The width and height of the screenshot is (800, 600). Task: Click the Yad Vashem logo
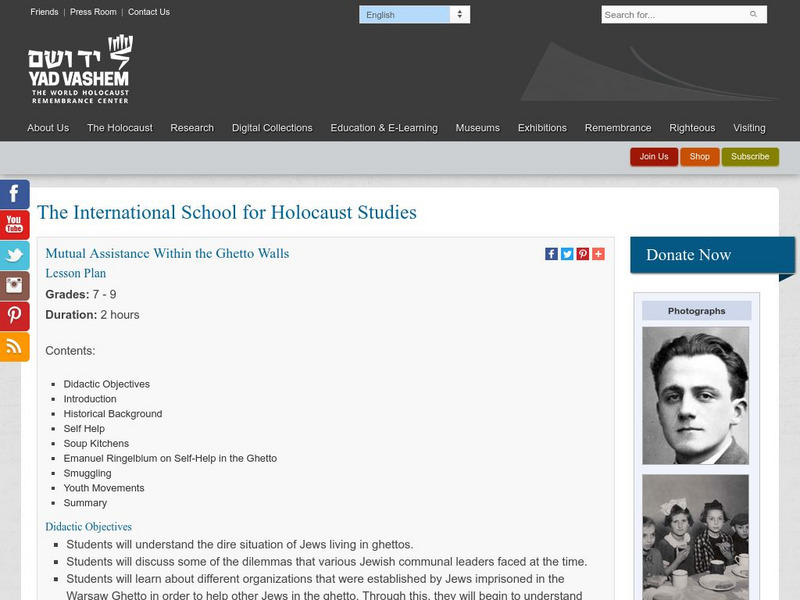click(81, 69)
